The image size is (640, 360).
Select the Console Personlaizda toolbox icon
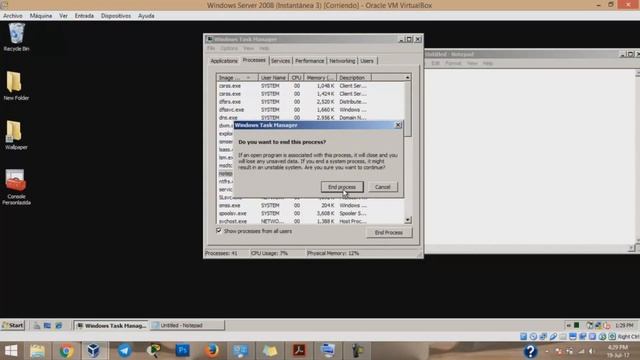(x=16, y=187)
